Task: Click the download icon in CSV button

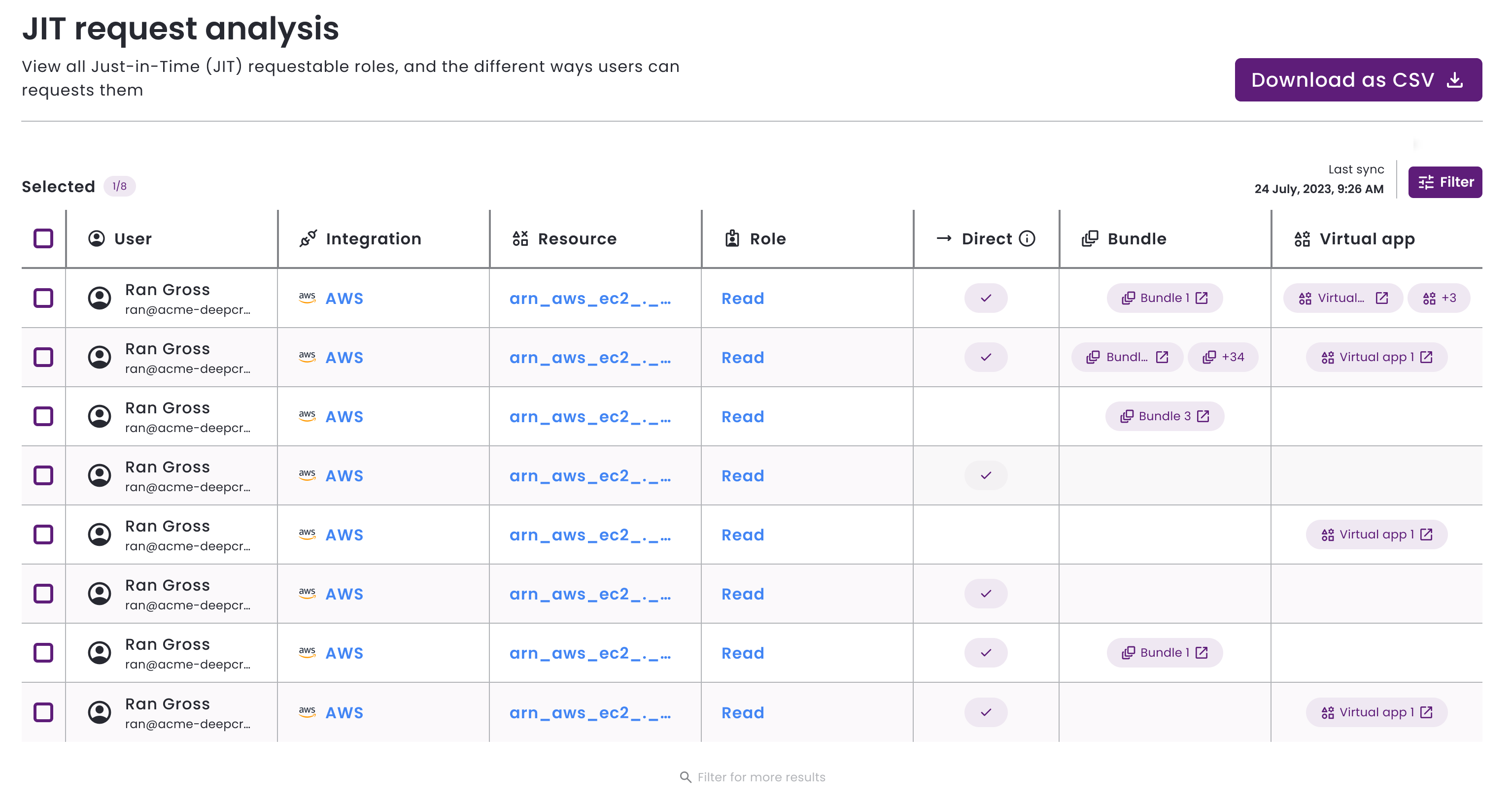Action: click(1454, 80)
